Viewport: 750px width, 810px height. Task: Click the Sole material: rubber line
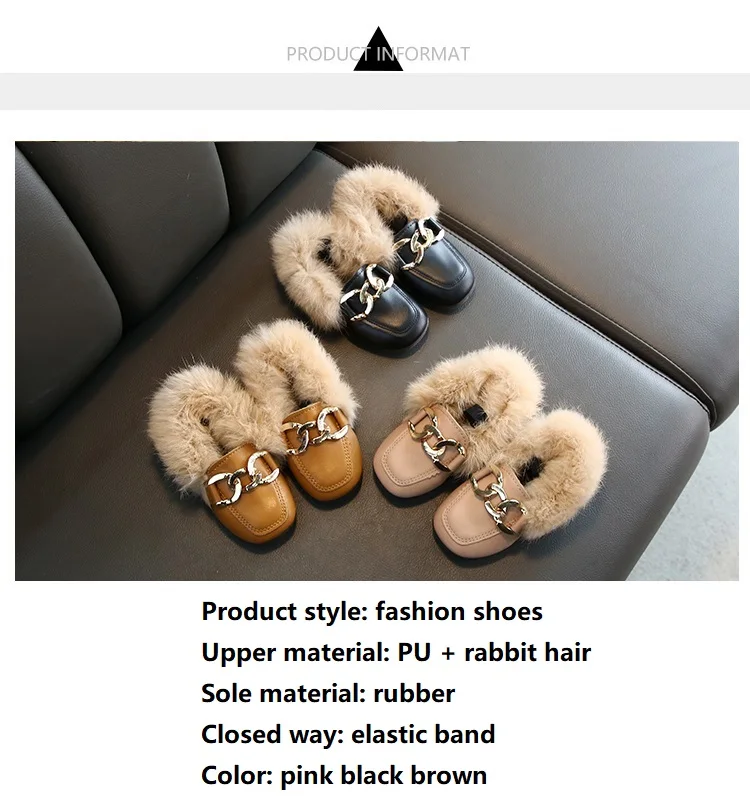click(328, 693)
